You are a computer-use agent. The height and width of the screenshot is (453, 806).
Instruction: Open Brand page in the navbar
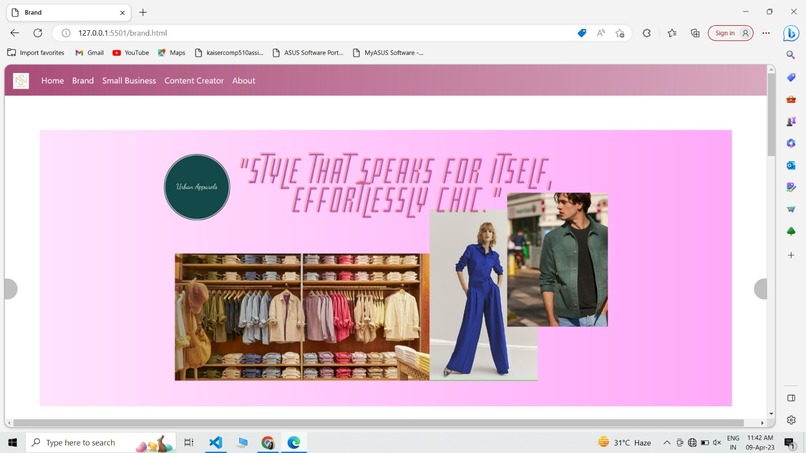(83, 81)
